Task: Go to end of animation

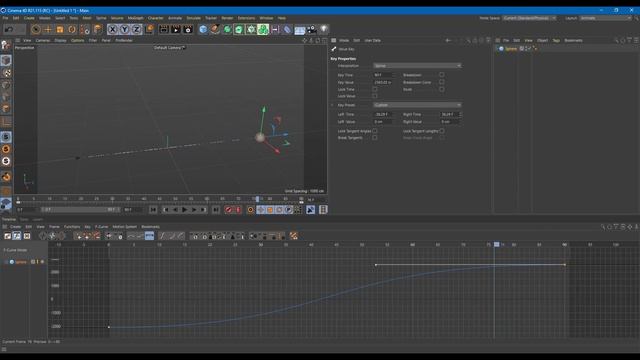Action: 216,210
